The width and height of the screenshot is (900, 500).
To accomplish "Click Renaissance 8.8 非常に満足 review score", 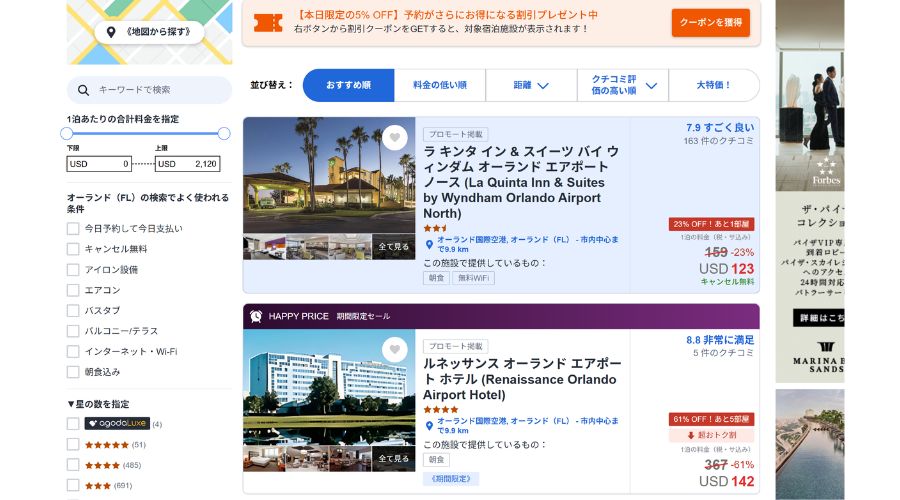I will point(720,340).
